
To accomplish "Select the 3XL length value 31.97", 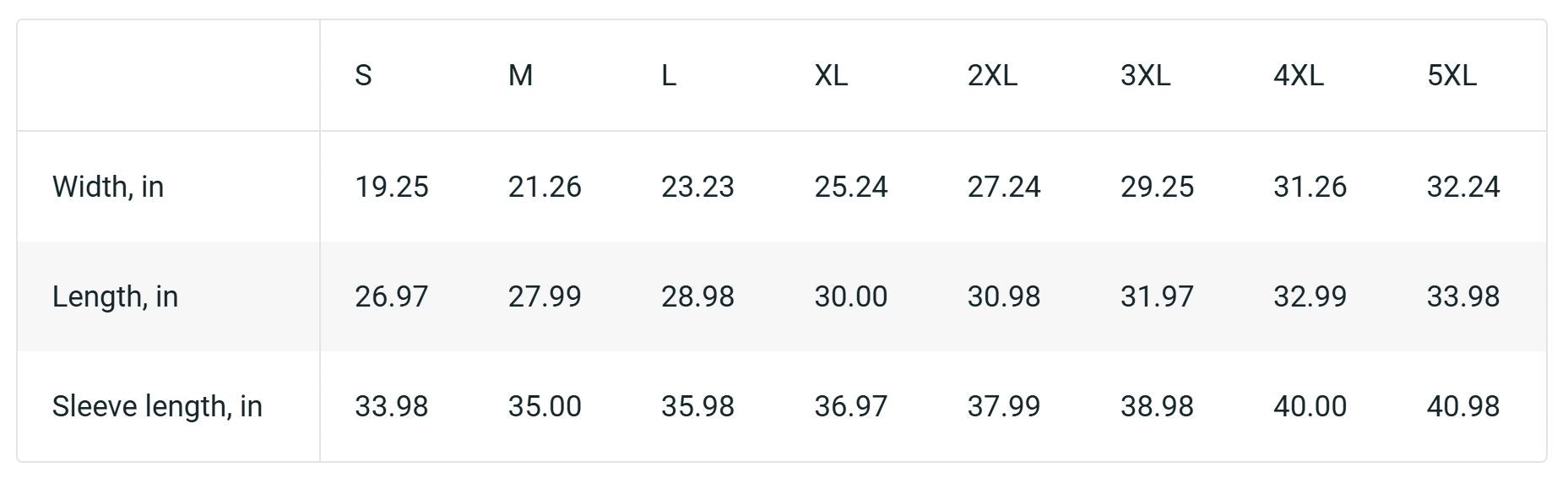I will coord(1157,296).
